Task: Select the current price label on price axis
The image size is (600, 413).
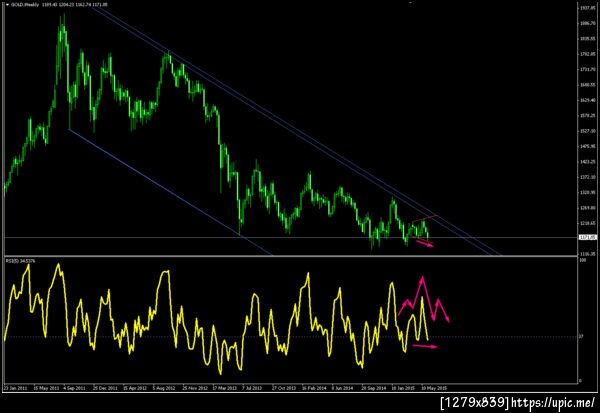Action: (x=588, y=237)
